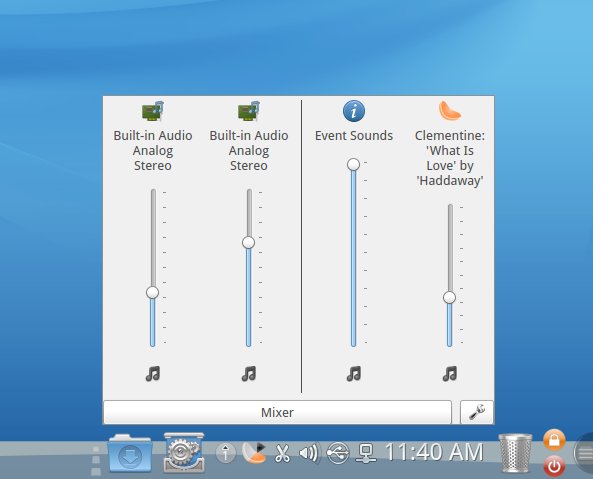
Task: Mute the lower-volume Built-in Audio channel
Action: 153,374
